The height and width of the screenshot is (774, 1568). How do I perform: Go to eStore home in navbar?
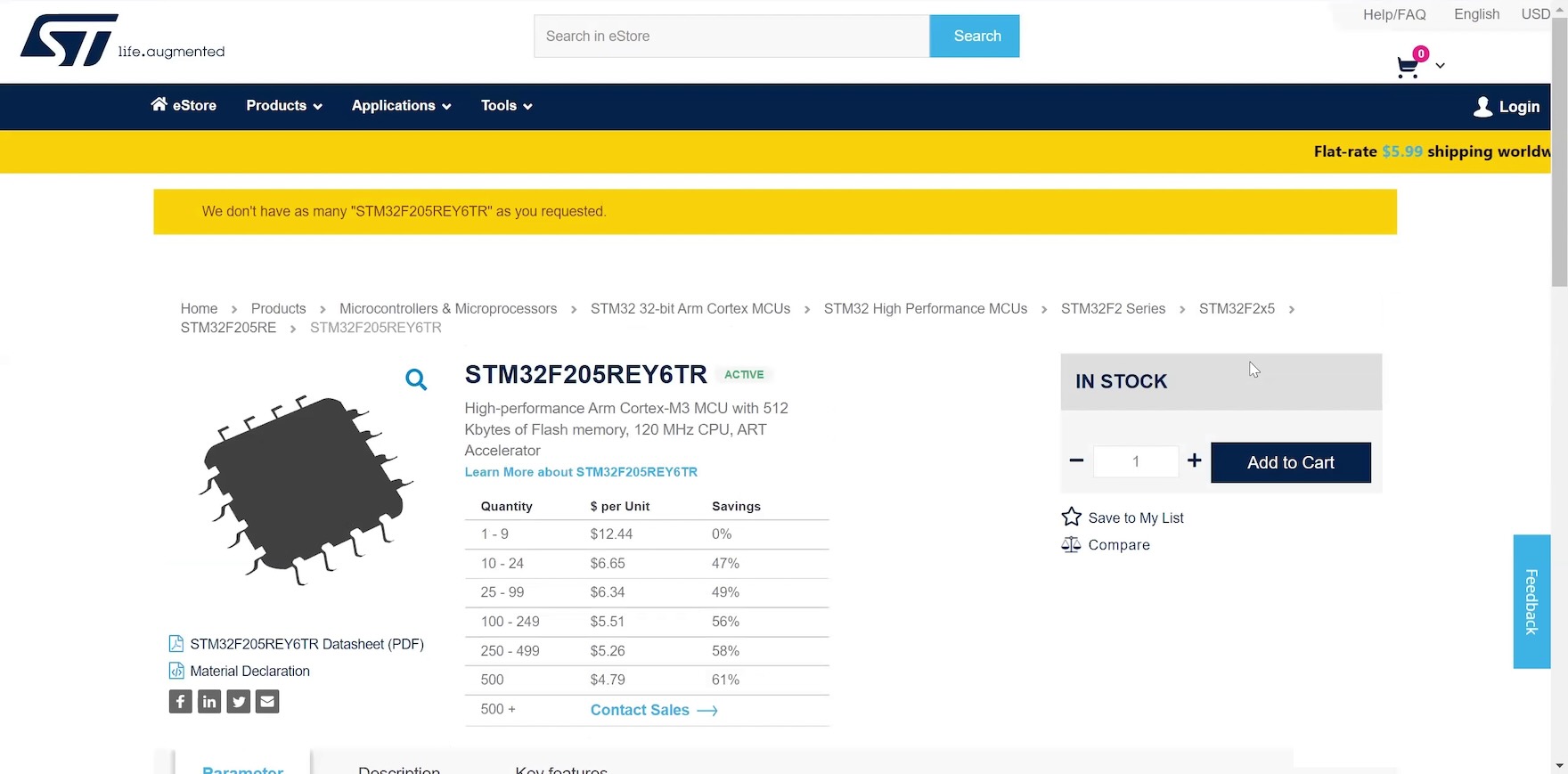click(x=184, y=106)
